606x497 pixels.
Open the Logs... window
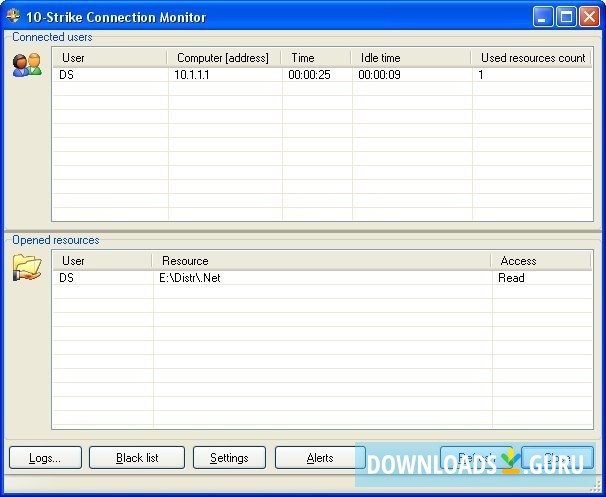[x=45, y=458]
